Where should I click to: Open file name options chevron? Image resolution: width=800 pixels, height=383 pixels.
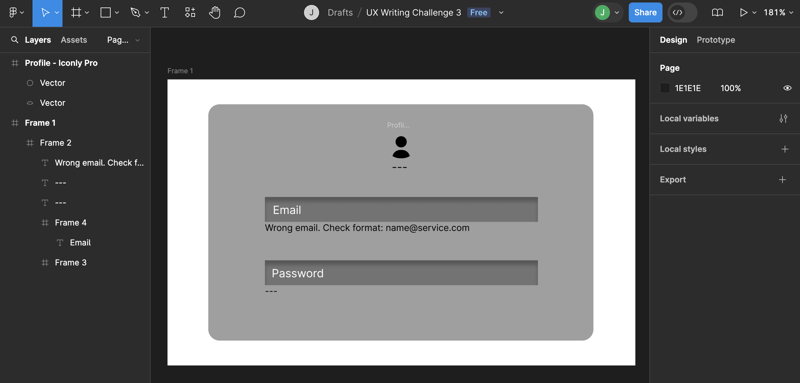[x=501, y=13]
